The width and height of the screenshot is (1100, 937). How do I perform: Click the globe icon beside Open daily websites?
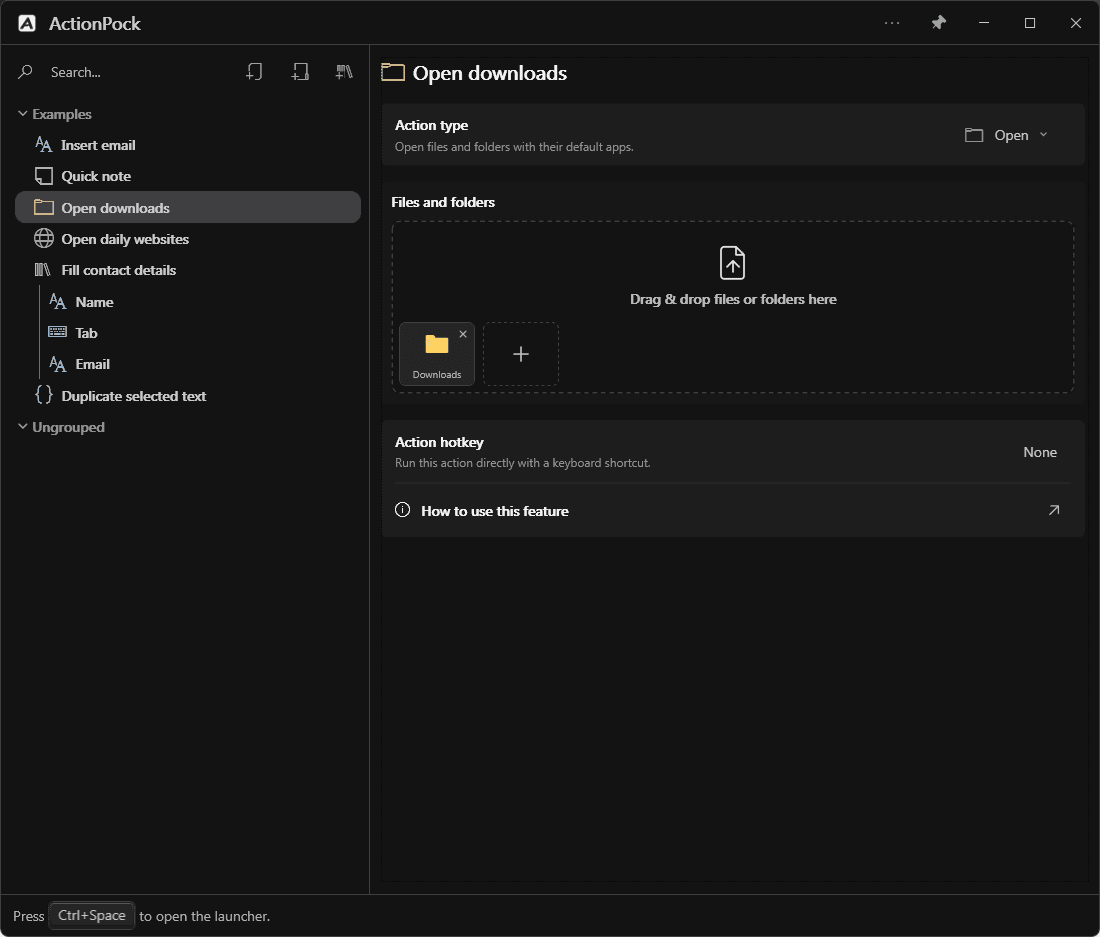click(43, 238)
